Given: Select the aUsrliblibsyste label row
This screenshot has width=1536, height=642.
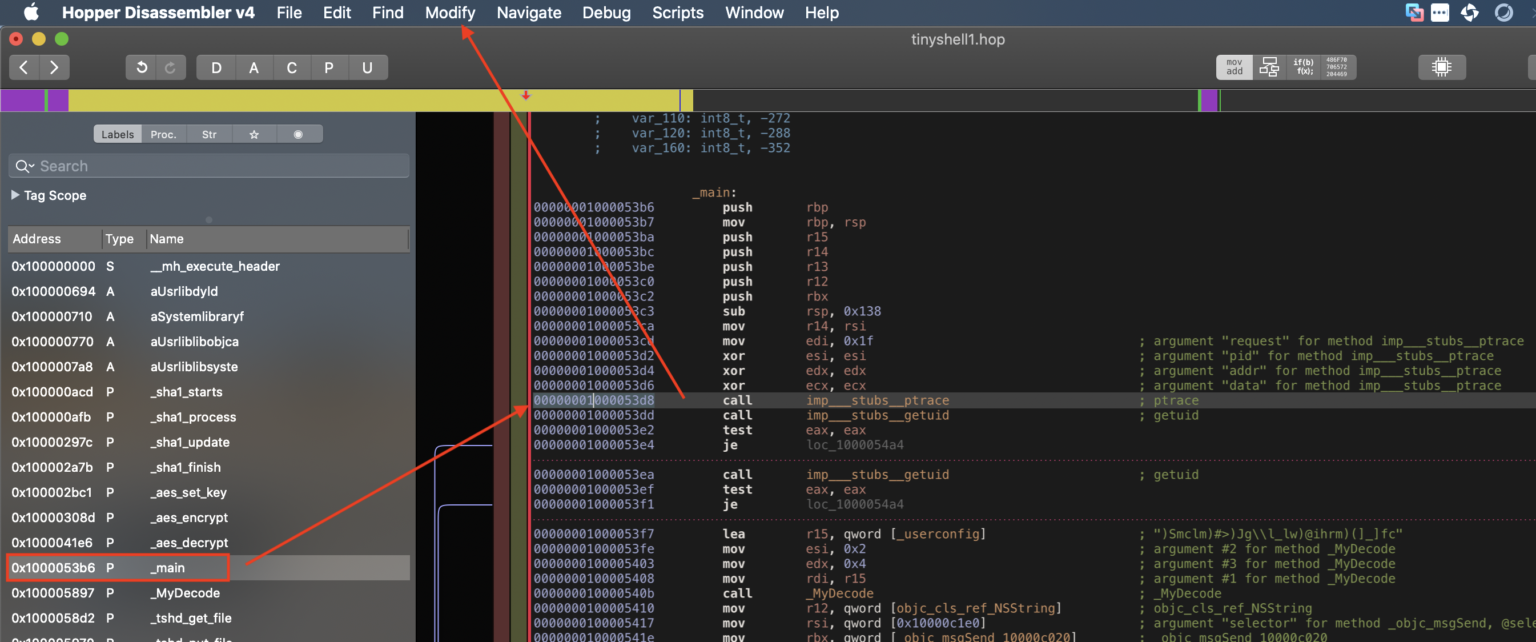Looking at the screenshot, I should click(209, 367).
